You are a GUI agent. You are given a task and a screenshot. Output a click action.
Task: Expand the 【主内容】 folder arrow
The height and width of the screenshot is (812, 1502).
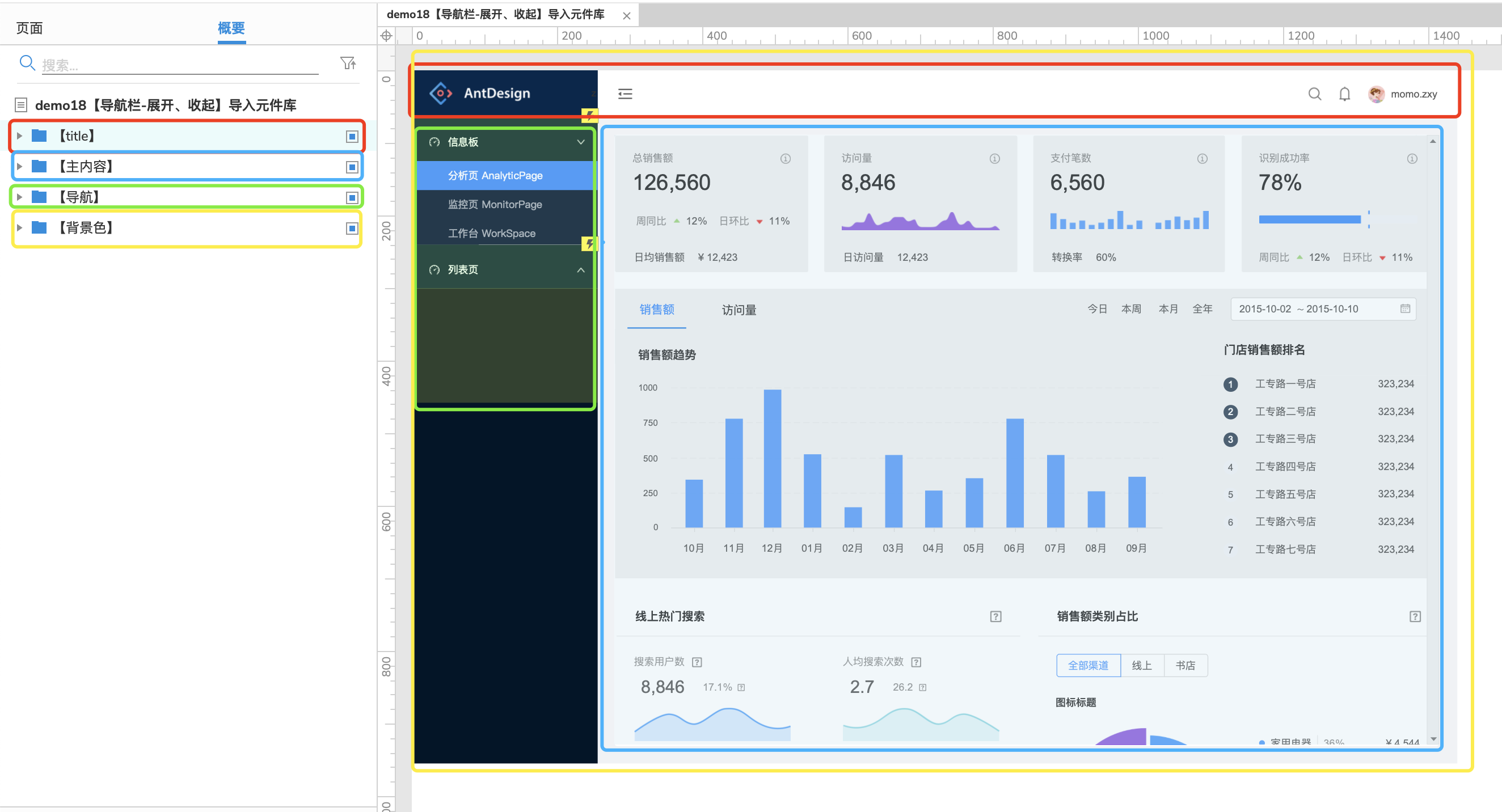(19, 167)
